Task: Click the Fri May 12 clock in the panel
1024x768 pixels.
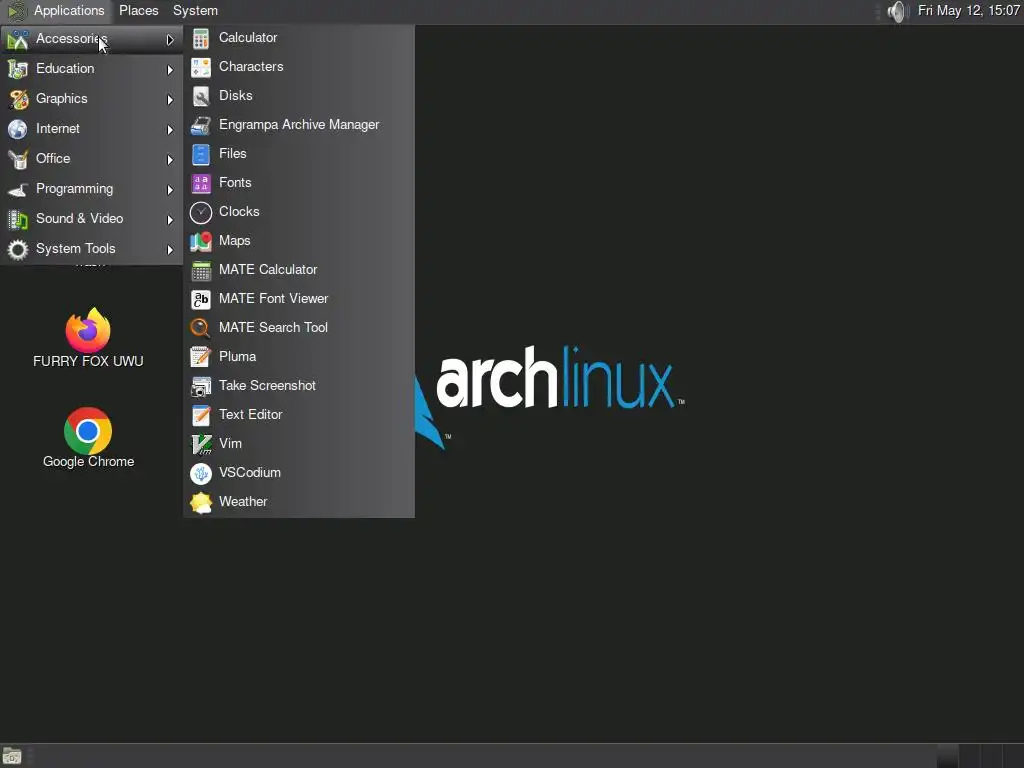Action: pyautogui.click(x=968, y=10)
